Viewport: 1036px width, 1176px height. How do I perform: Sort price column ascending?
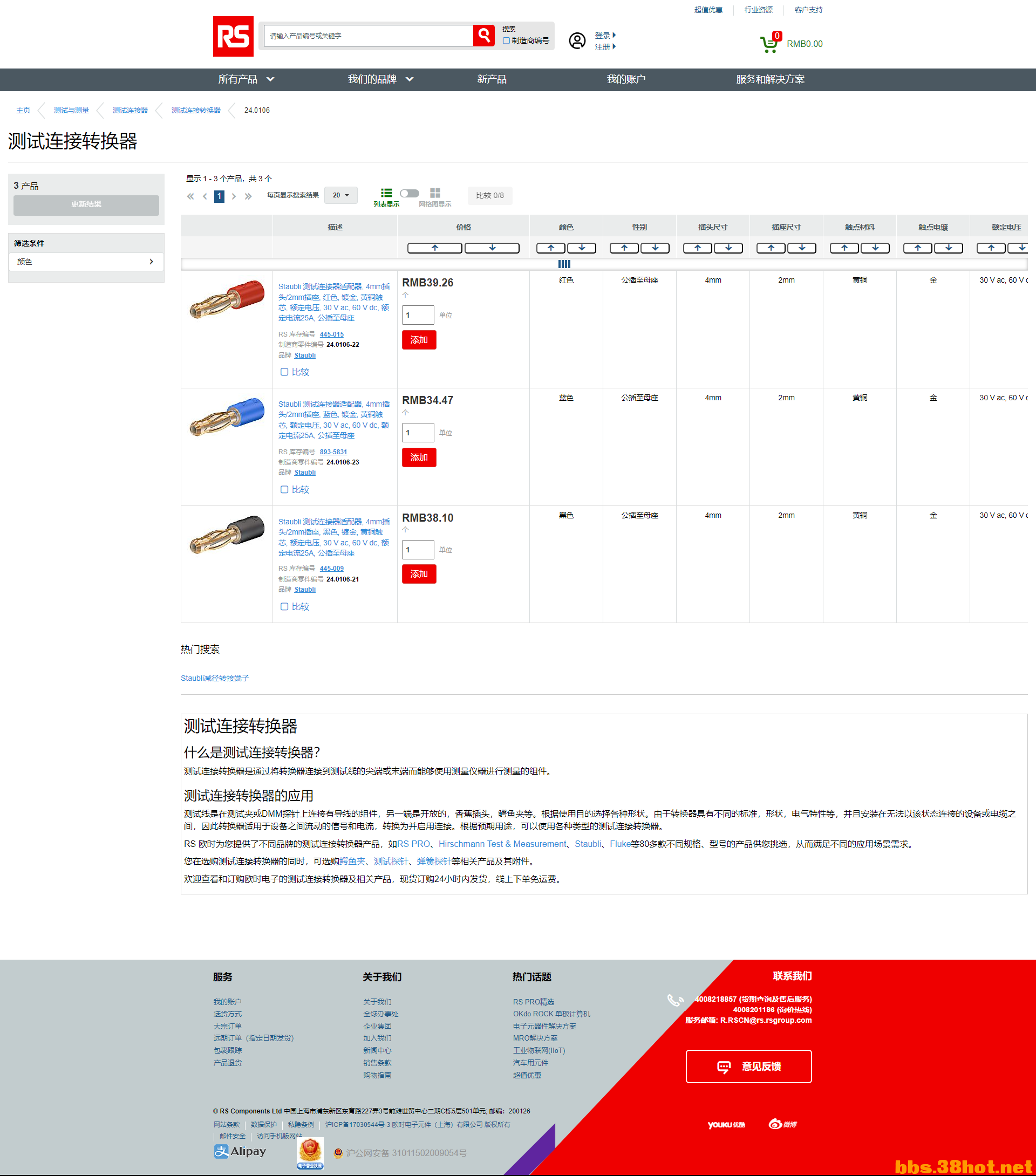[434, 248]
